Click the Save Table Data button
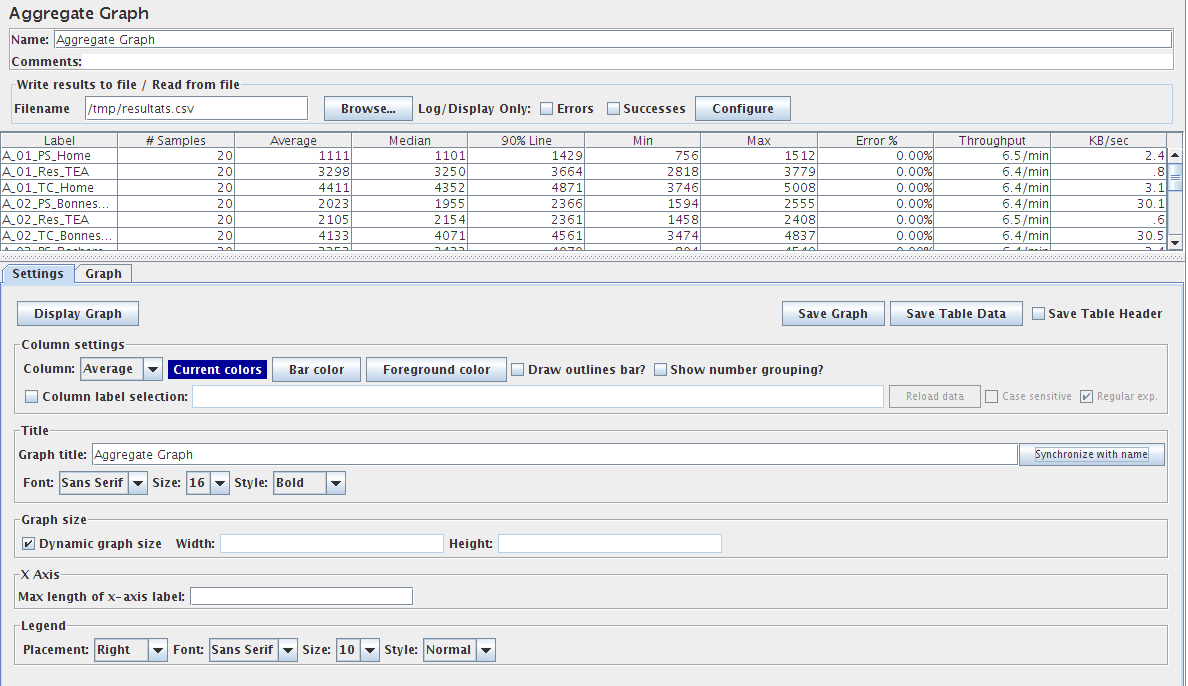 point(955,313)
